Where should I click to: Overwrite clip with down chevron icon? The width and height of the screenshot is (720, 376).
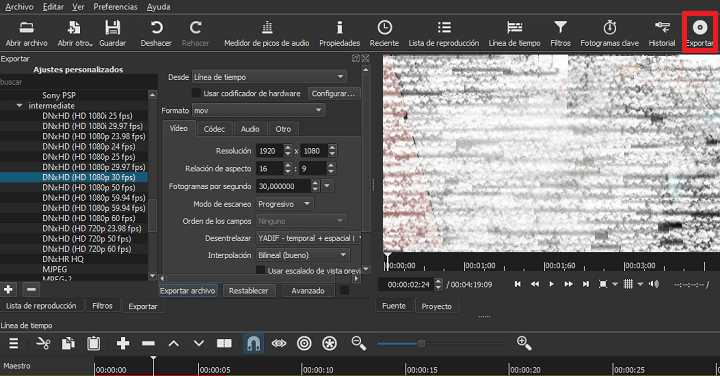point(198,343)
